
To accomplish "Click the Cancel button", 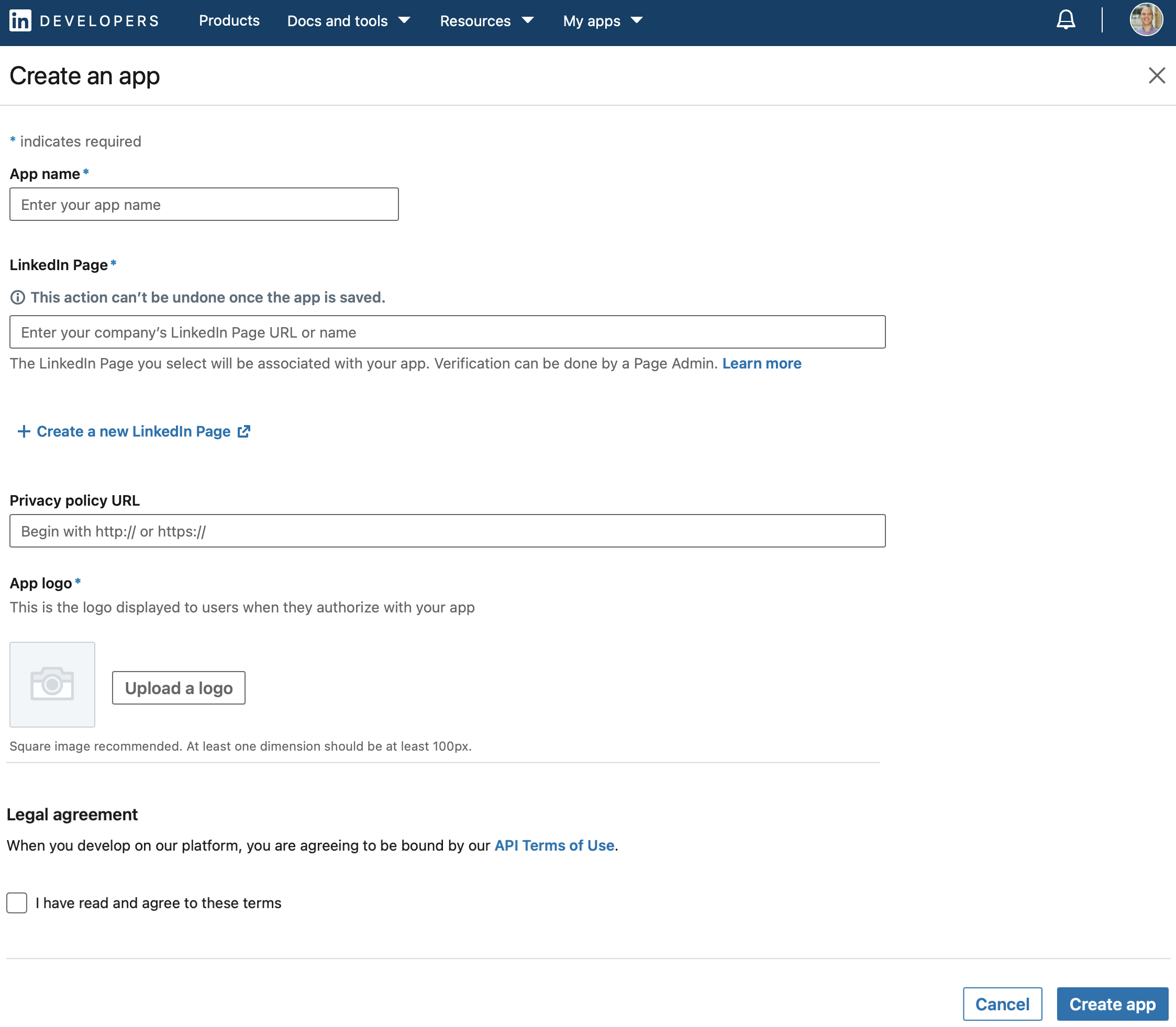I will click(1002, 1003).
